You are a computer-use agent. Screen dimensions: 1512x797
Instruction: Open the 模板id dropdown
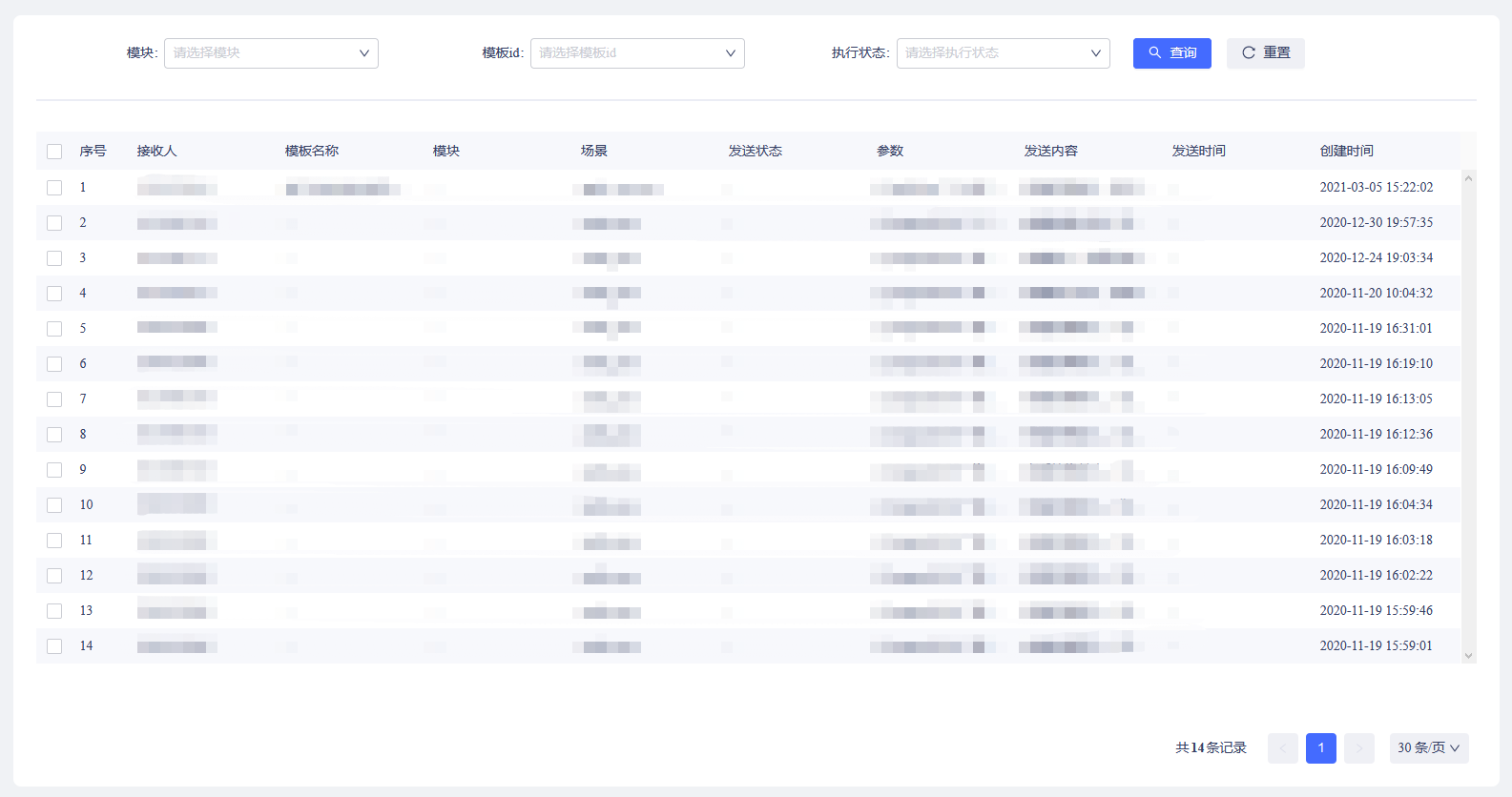[637, 53]
